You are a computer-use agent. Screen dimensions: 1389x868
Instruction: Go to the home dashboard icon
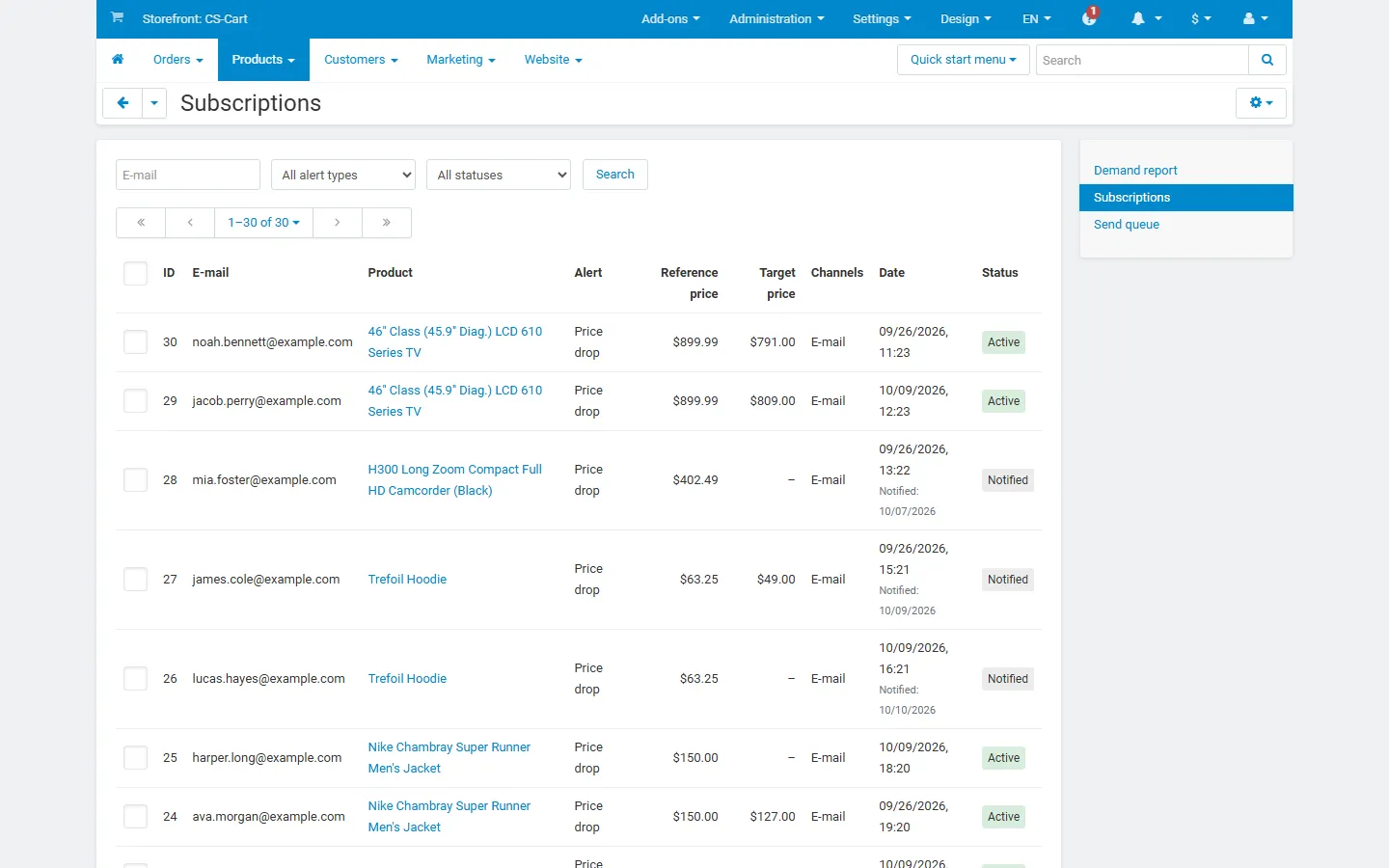(118, 60)
